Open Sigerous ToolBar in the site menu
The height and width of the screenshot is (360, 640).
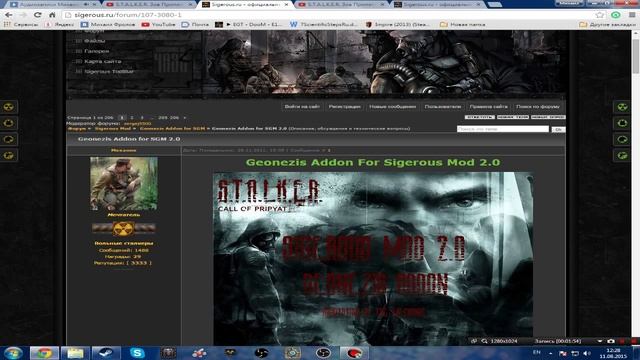point(109,71)
